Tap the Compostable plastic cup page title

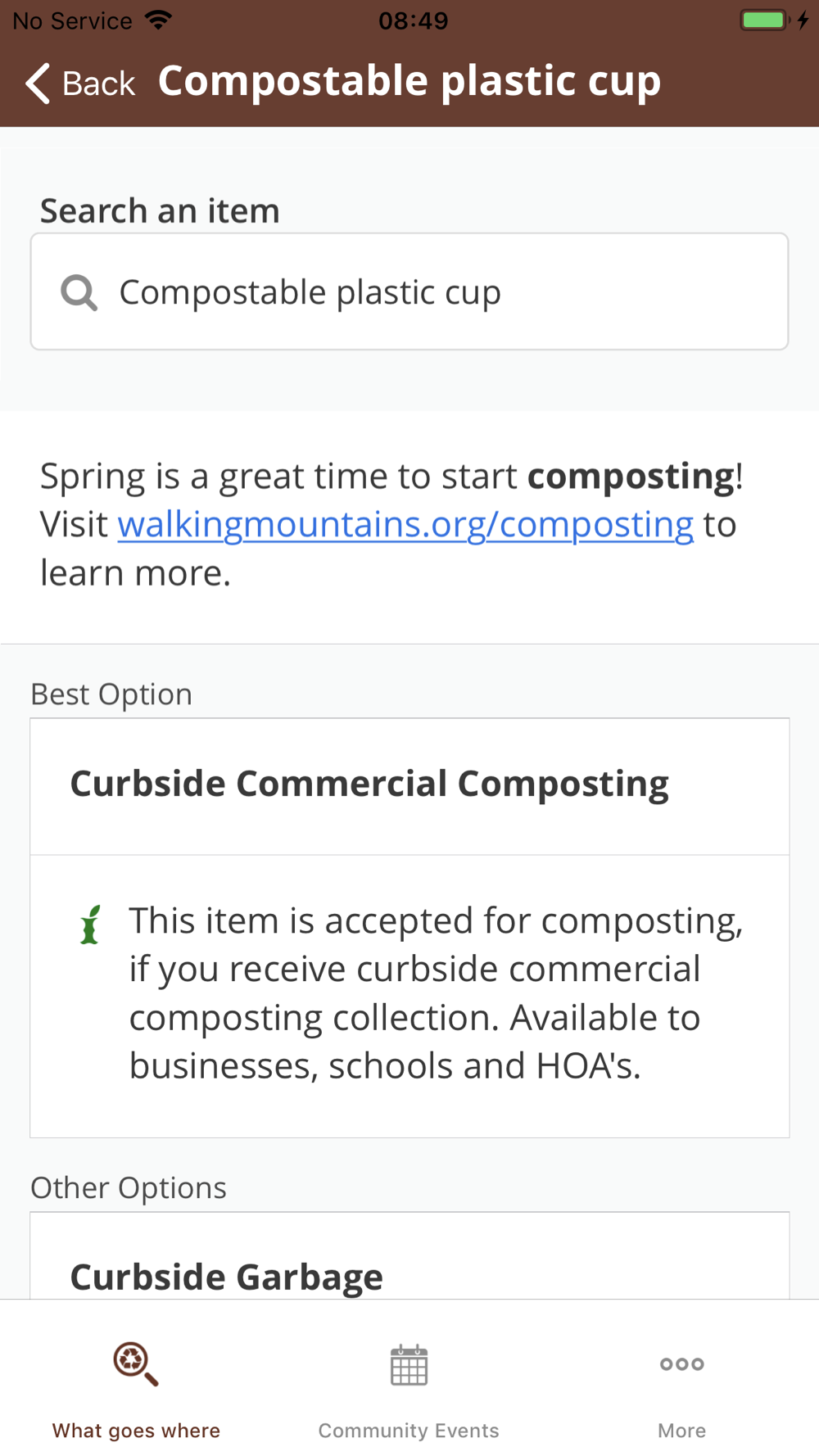coord(409,81)
